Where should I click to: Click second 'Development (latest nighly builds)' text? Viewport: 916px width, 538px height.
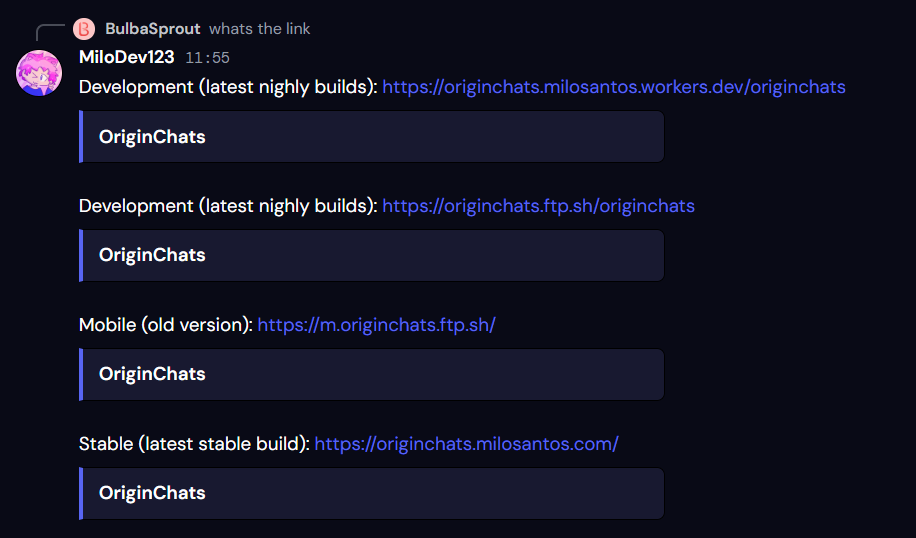228,206
